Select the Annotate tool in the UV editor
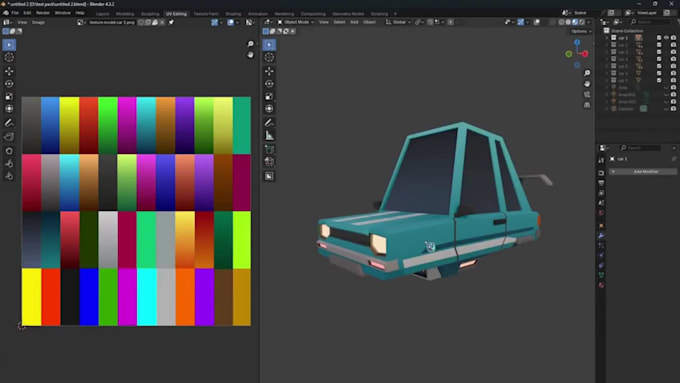Image resolution: width=680 pixels, height=383 pixels. pyautogui.click(x=9, y=123)
